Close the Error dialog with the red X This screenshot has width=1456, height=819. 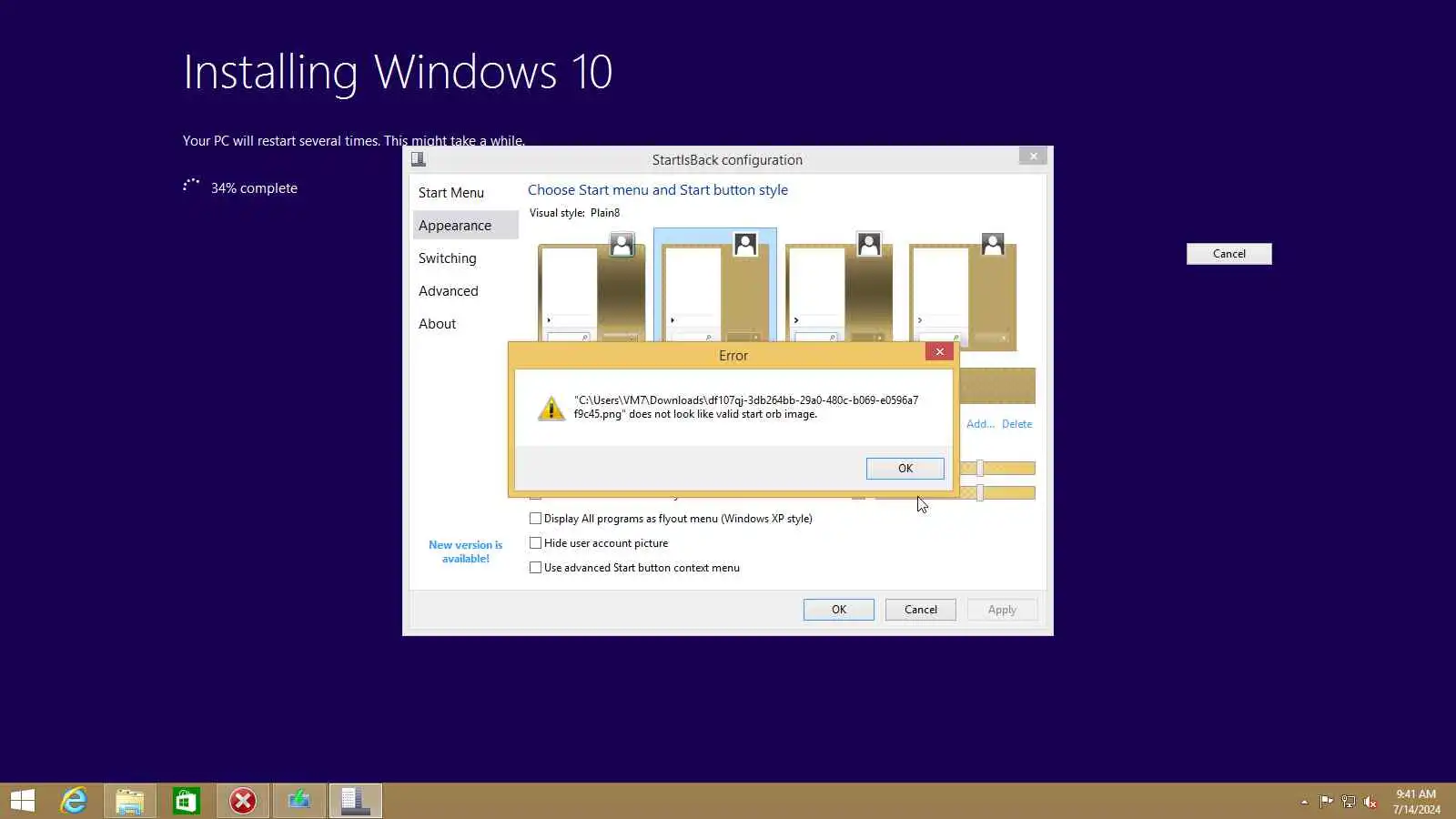click(x=939, y=351)
